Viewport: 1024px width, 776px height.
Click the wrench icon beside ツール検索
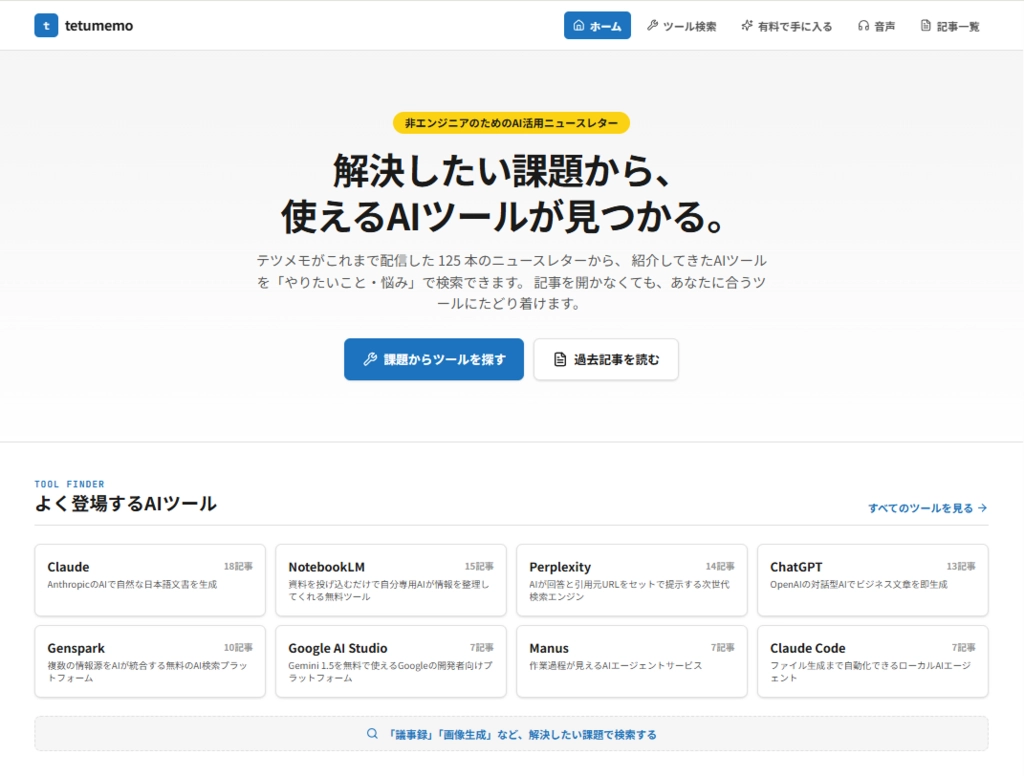652,25
